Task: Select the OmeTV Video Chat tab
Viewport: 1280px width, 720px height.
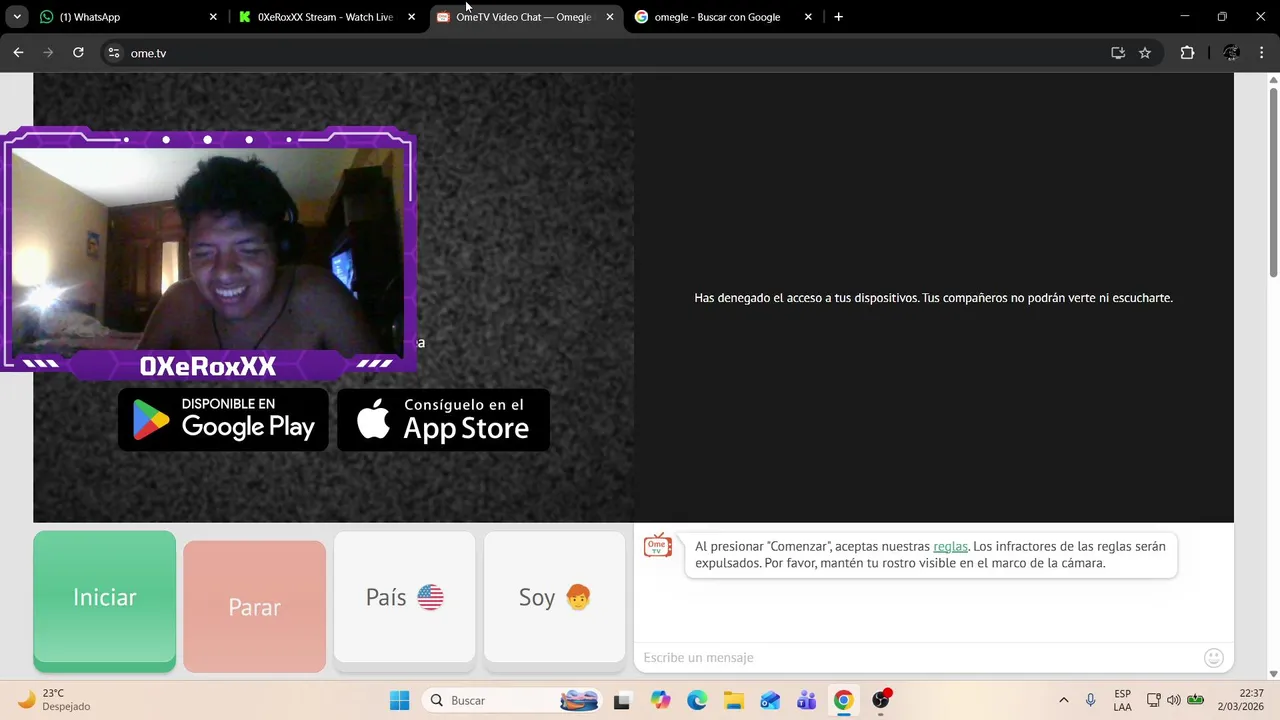Action: [x=523, y=17]
